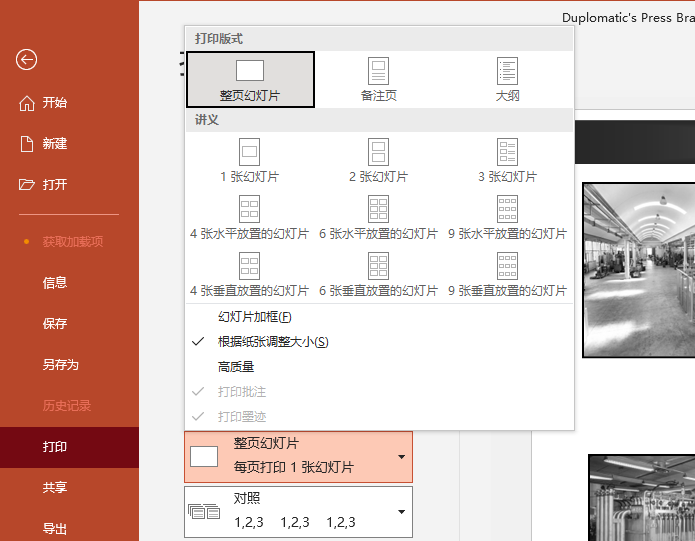Viewport: 695px width, 541px height.
Task: Pick 9 张垂直放置的幻灯片 handout
Action: (x=507, y=275)
